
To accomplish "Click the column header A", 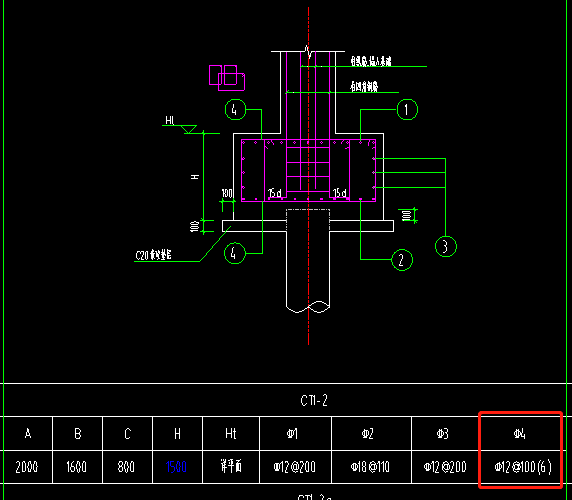I will click(x=28, y=433).
